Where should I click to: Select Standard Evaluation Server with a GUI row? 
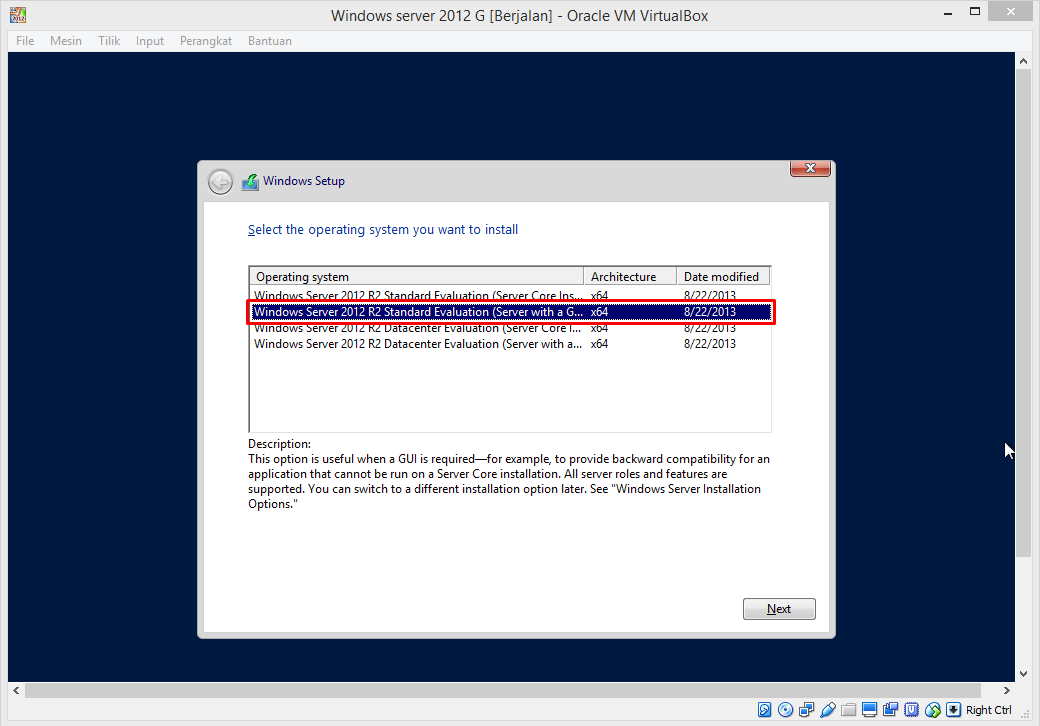click(x=510, y=312)
